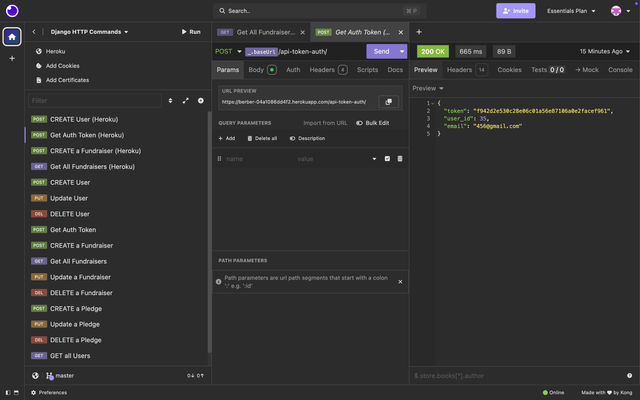The height and width of the screenshot is (400, 640).
Task: Open the Send options dropdown arrow
Action: point(402,51)
